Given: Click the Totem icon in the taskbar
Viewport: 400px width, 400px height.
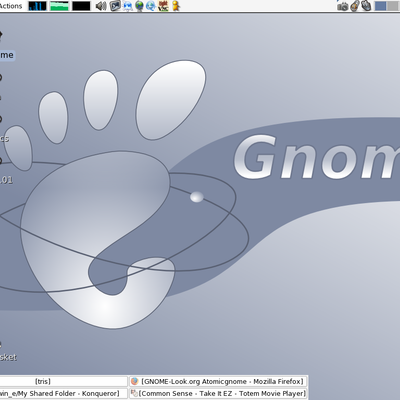Looking at the screenshot, I should pos(134,393).
